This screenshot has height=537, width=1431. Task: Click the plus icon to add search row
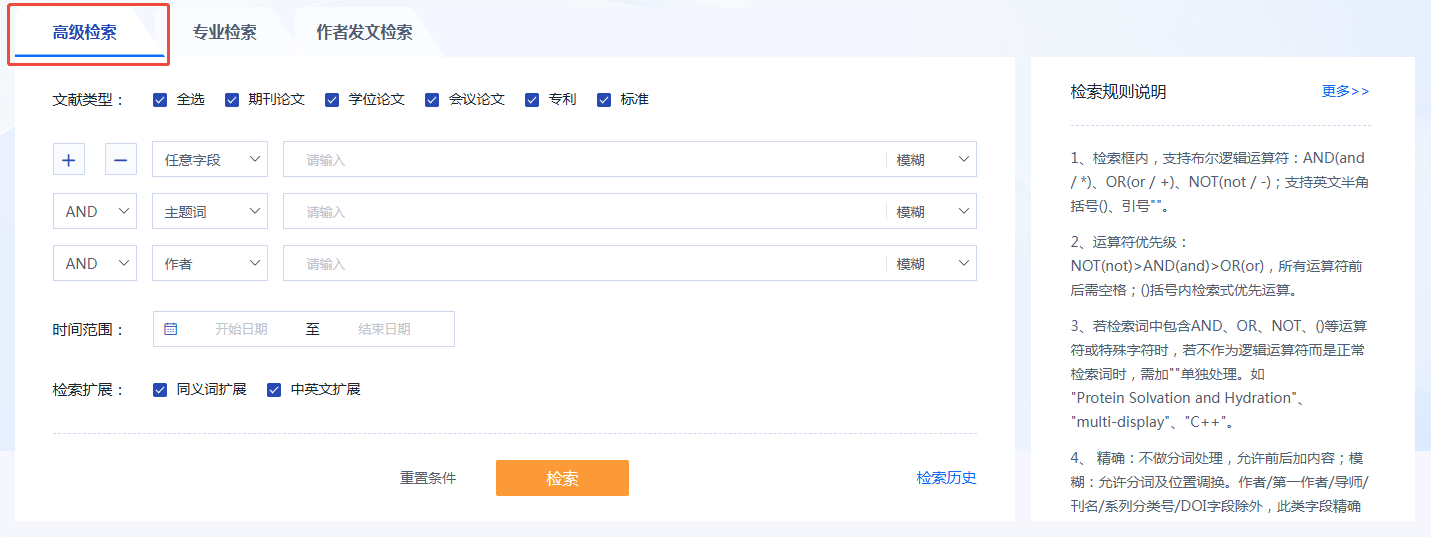coord(69,159)
